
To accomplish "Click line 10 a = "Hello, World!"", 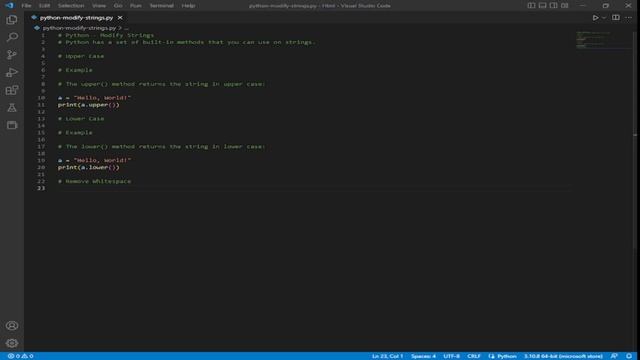I will [x=94, y=98].
